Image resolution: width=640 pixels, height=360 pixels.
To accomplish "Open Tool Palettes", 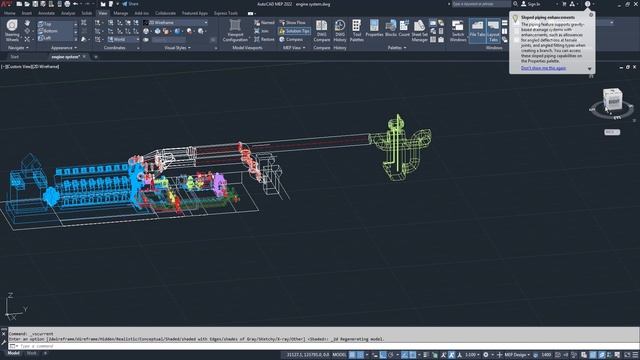I will pos(356,31).
